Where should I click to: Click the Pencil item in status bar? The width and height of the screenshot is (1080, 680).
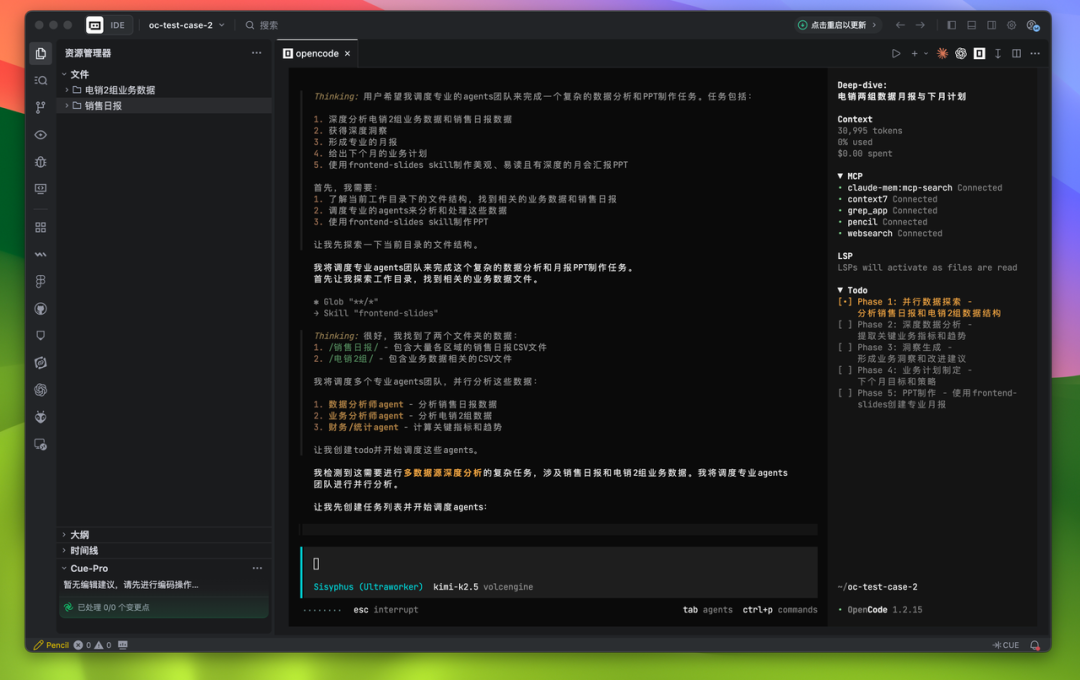pyautogui.click(x=51, y=645)
